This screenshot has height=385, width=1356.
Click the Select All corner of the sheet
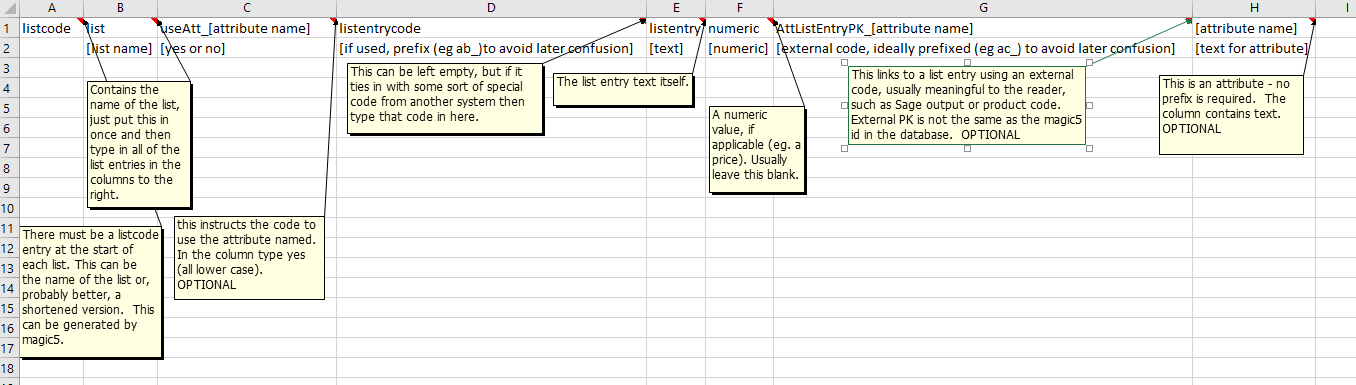coord(9,8)
